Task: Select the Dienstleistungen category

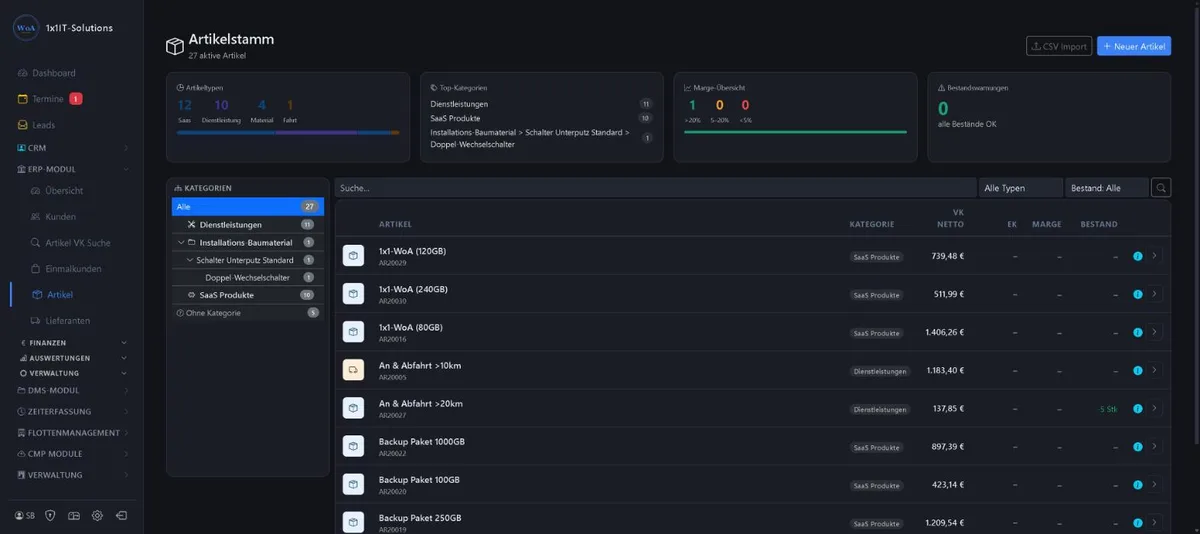Action: [x=247, y=225]
